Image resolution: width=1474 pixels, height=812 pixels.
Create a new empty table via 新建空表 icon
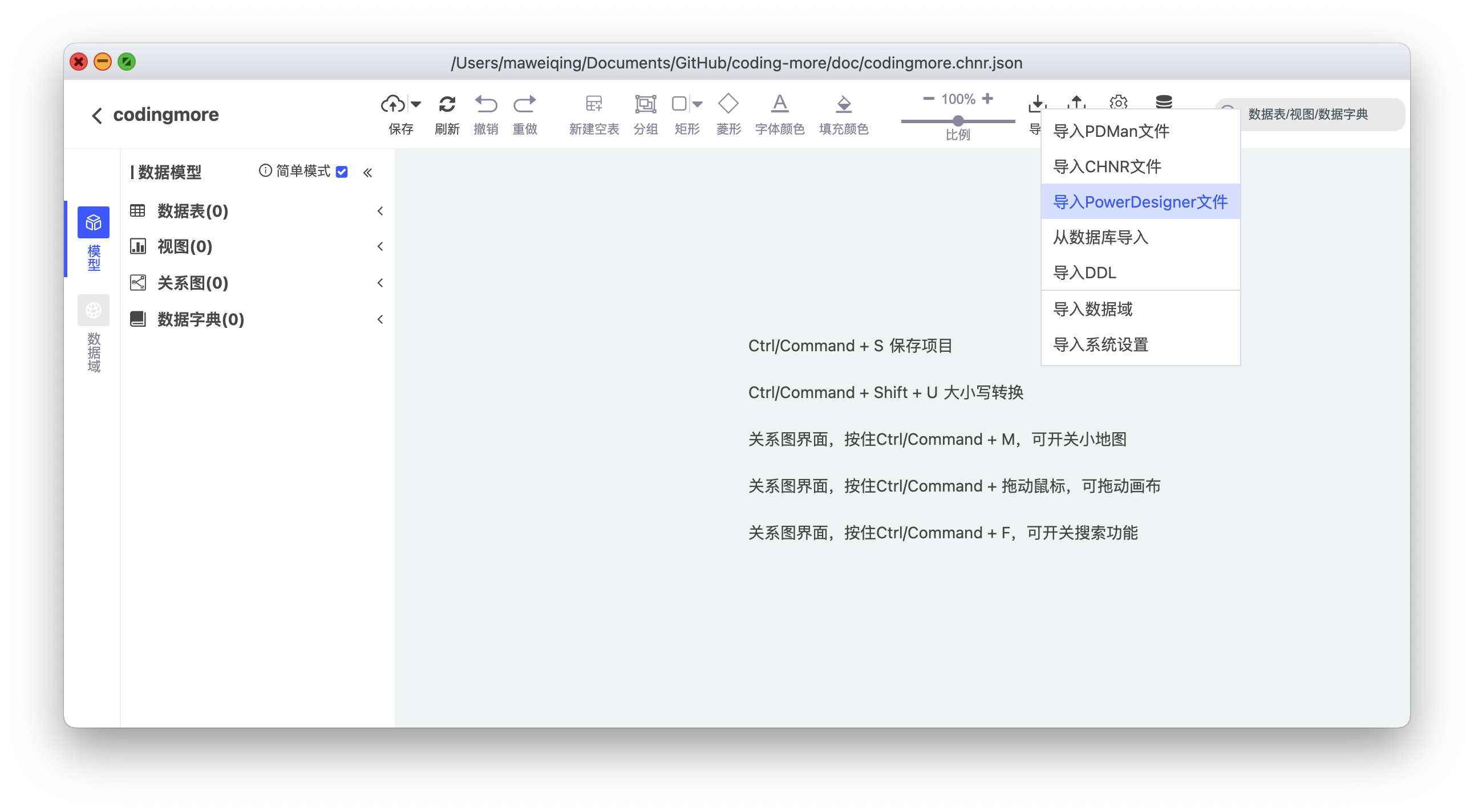pos(593,104)
